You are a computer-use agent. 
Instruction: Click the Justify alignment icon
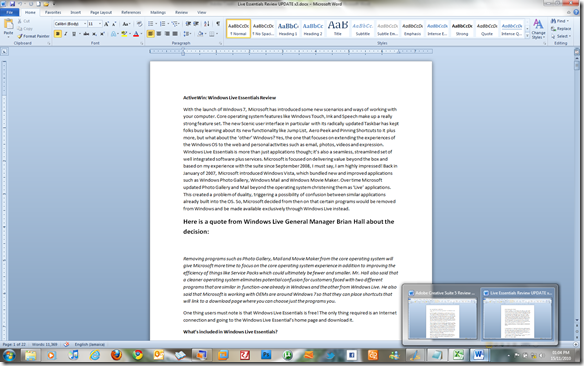click(x=175, y=34)
